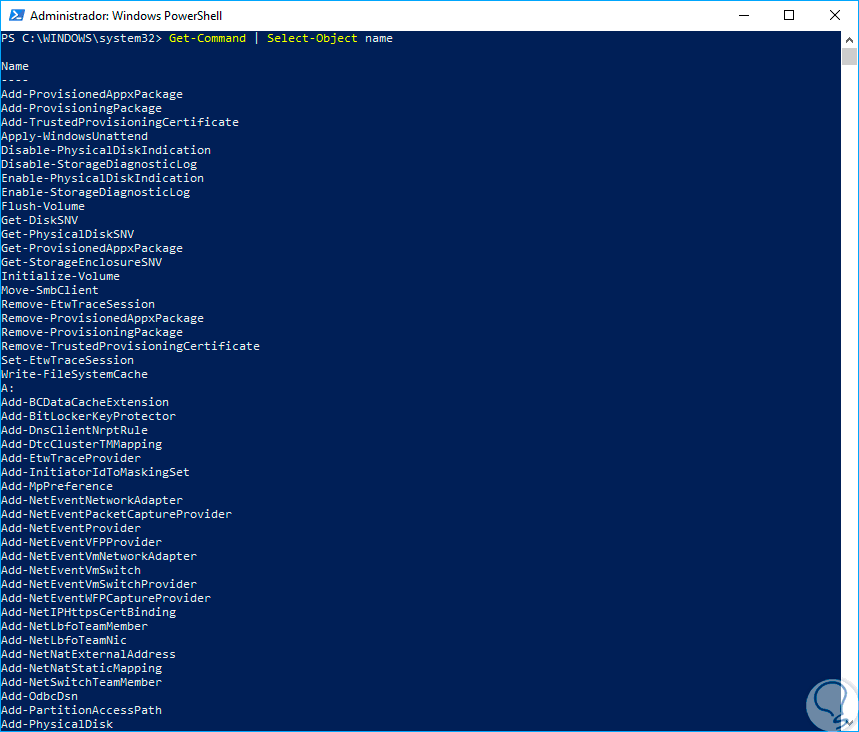Click the window title 'Administrador: Windows PowerShell'
Viewport: 859px width, 732px height.
coord(126,16)
